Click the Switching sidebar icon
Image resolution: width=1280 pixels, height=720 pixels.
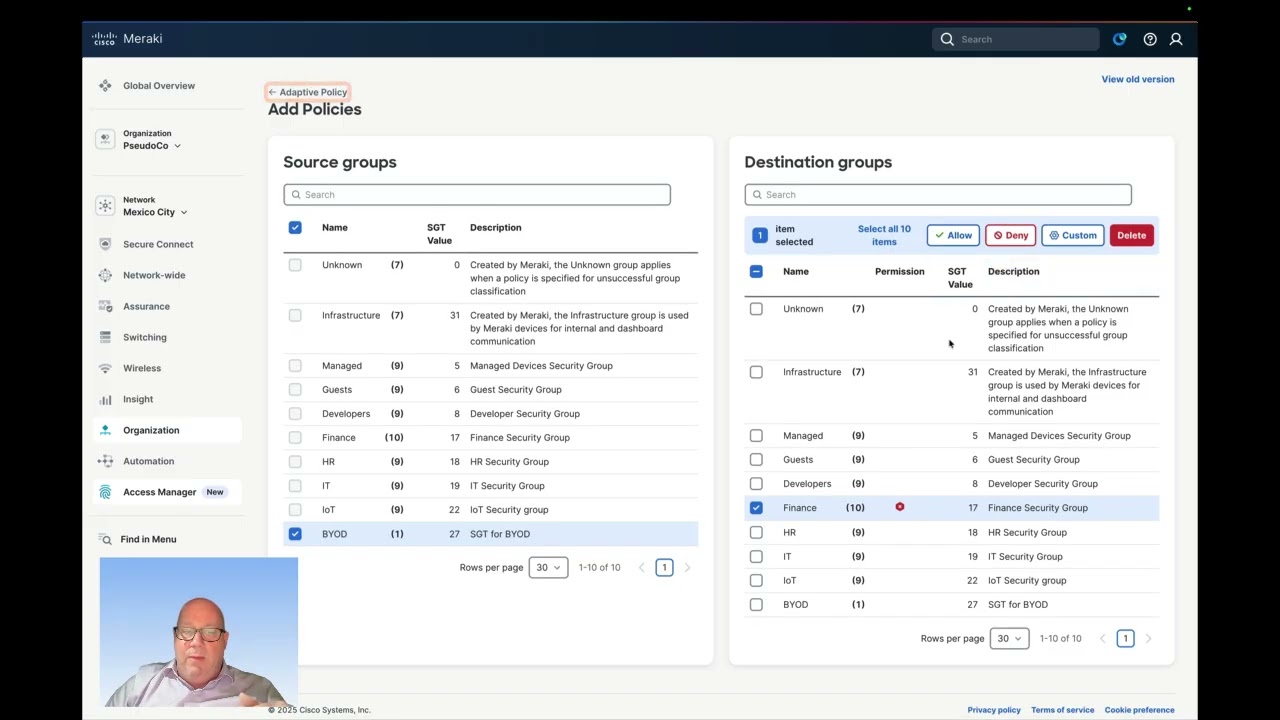(x=105, y=337)
